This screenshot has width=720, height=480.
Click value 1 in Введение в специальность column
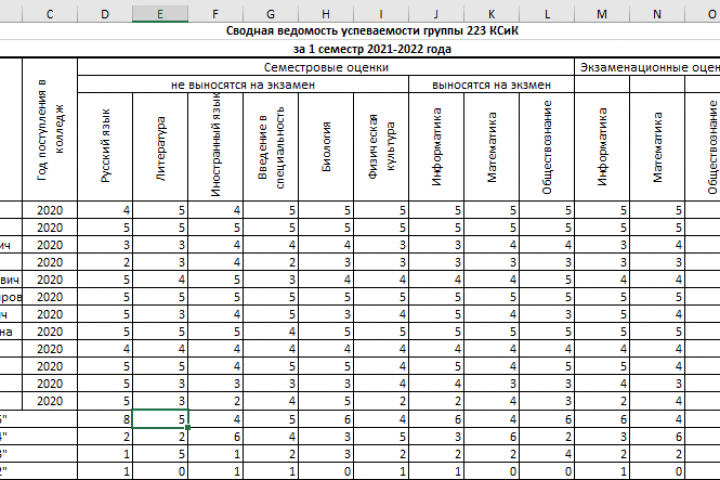point(270,471)
